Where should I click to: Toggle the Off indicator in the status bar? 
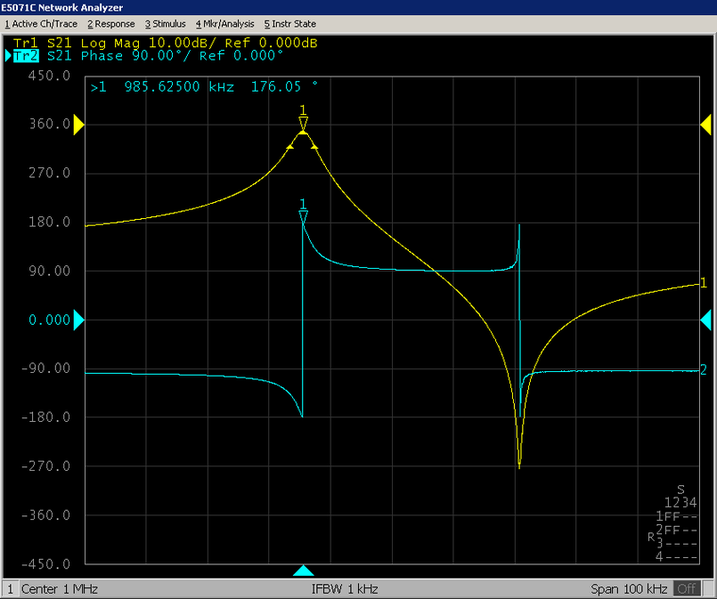[x=686, y=588]
